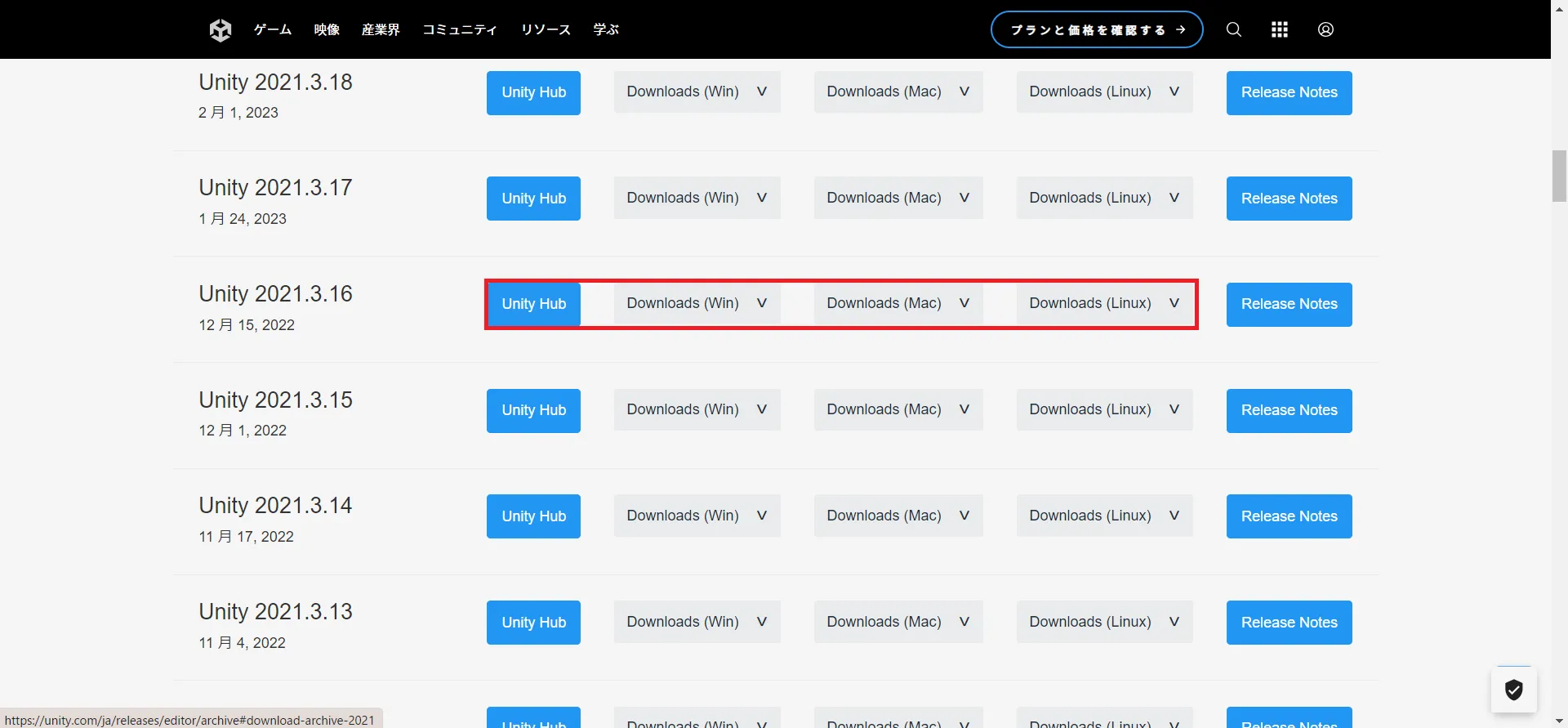Expand Downloads (Win) for Unity 2021.3.14
The height and width of the screenshot is (728, 1568).
[x=697, y=516]
